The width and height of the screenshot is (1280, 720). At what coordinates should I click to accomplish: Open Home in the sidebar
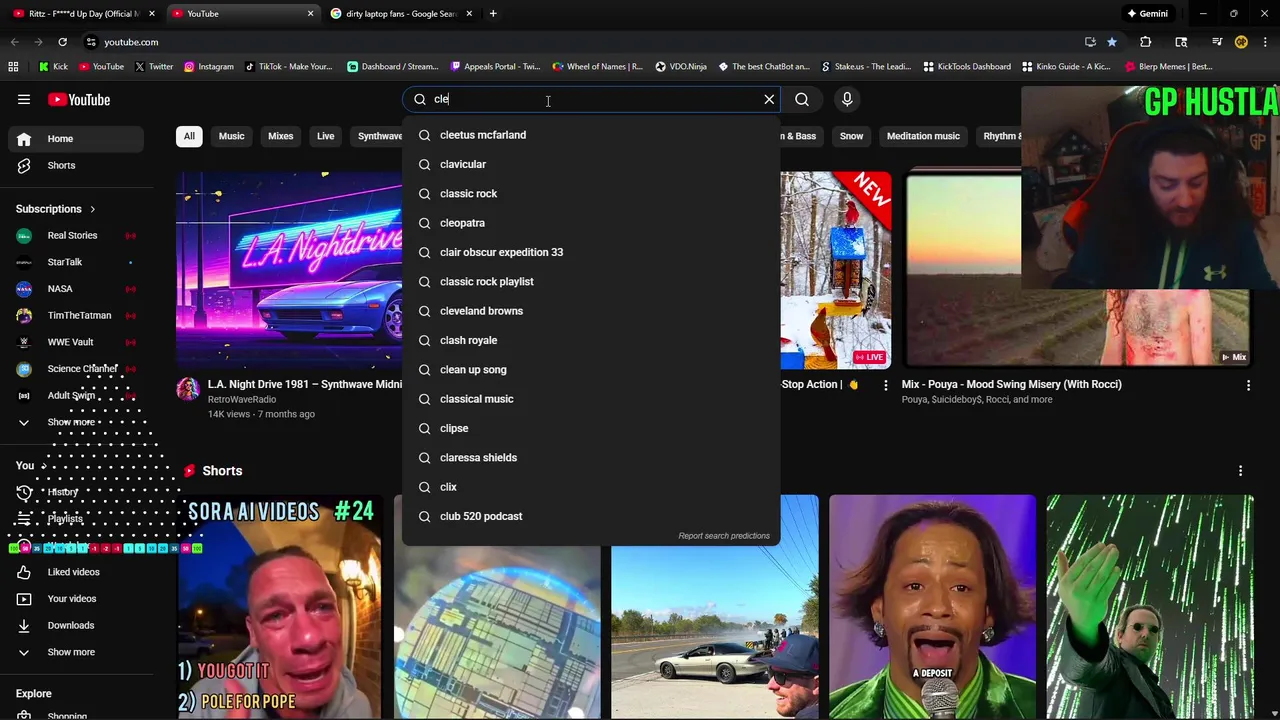pyautogui.click(x=76, y=139)
